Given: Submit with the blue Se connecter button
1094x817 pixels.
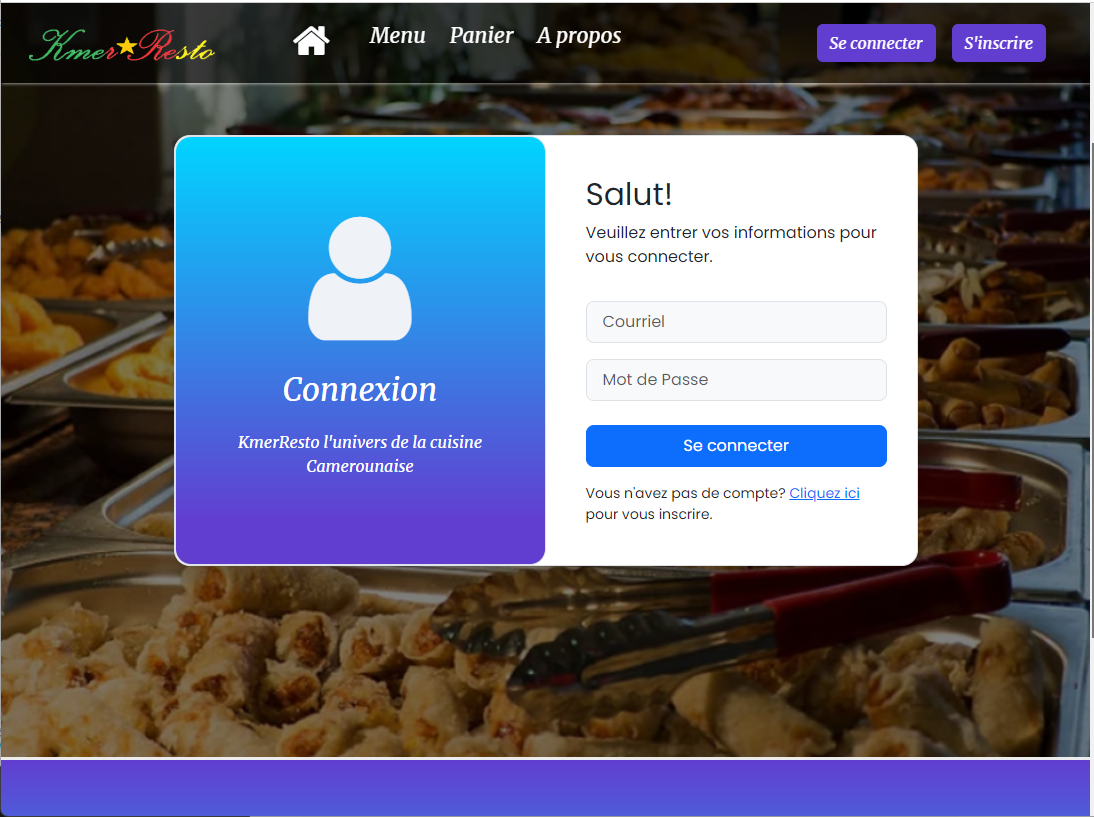Looking at the screenshot, I should (736, 446).
